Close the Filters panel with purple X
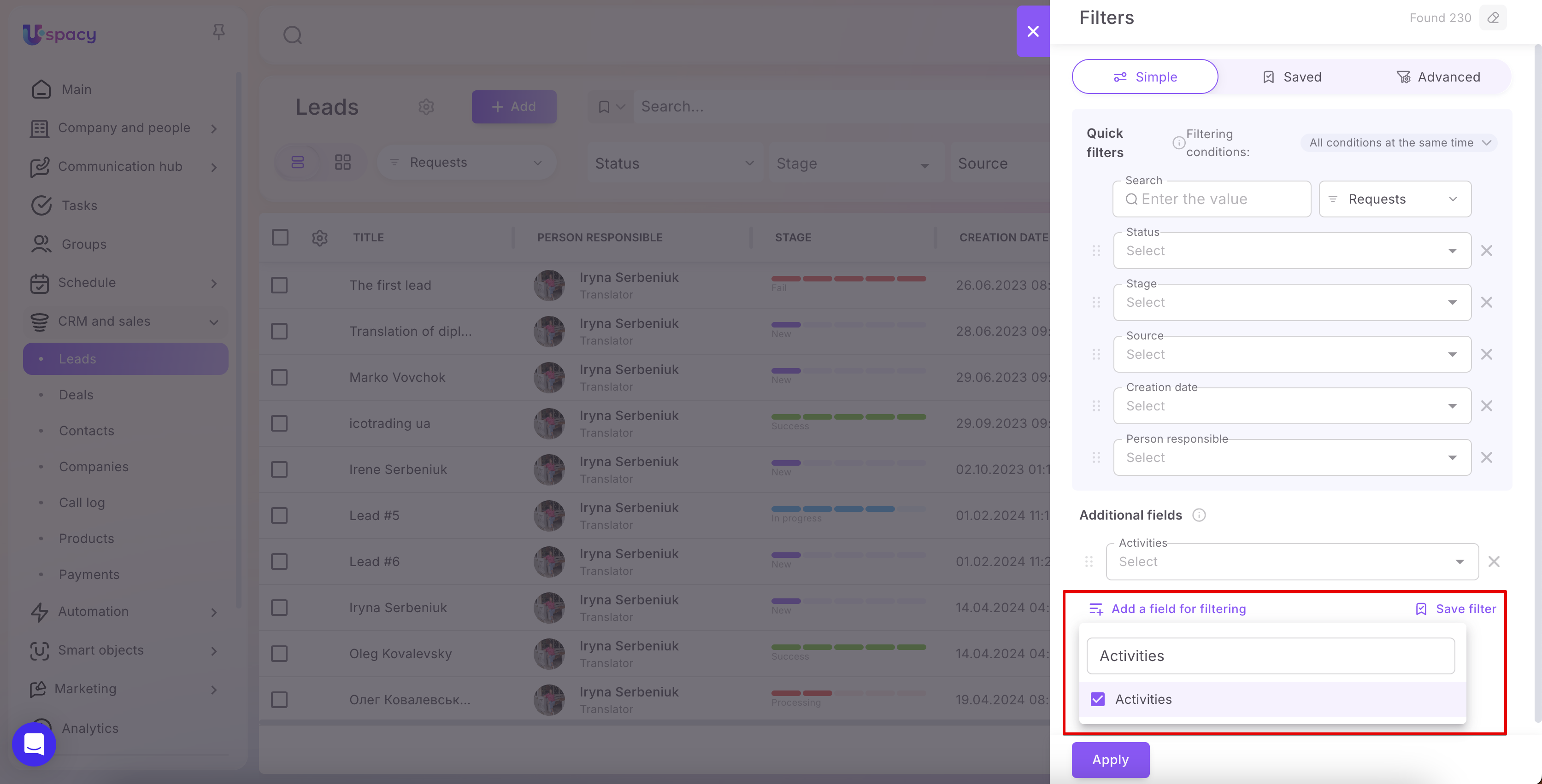The width and height of the screenshot is (1542, 784). pyautogui.click(x=1033, y=31)
